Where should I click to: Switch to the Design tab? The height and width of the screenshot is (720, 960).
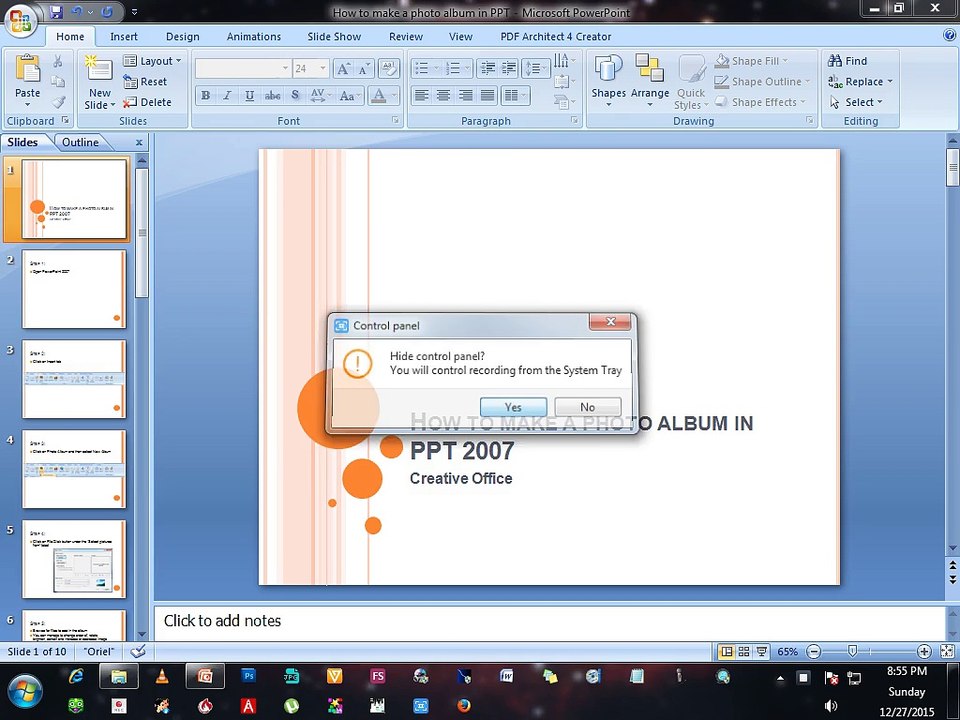(x=182, y=37)
